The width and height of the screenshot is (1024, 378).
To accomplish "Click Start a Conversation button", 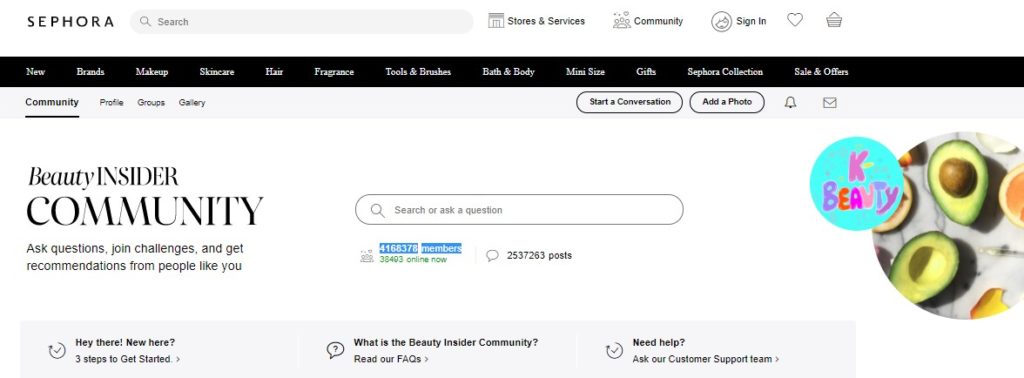I will tap(630, 102).
